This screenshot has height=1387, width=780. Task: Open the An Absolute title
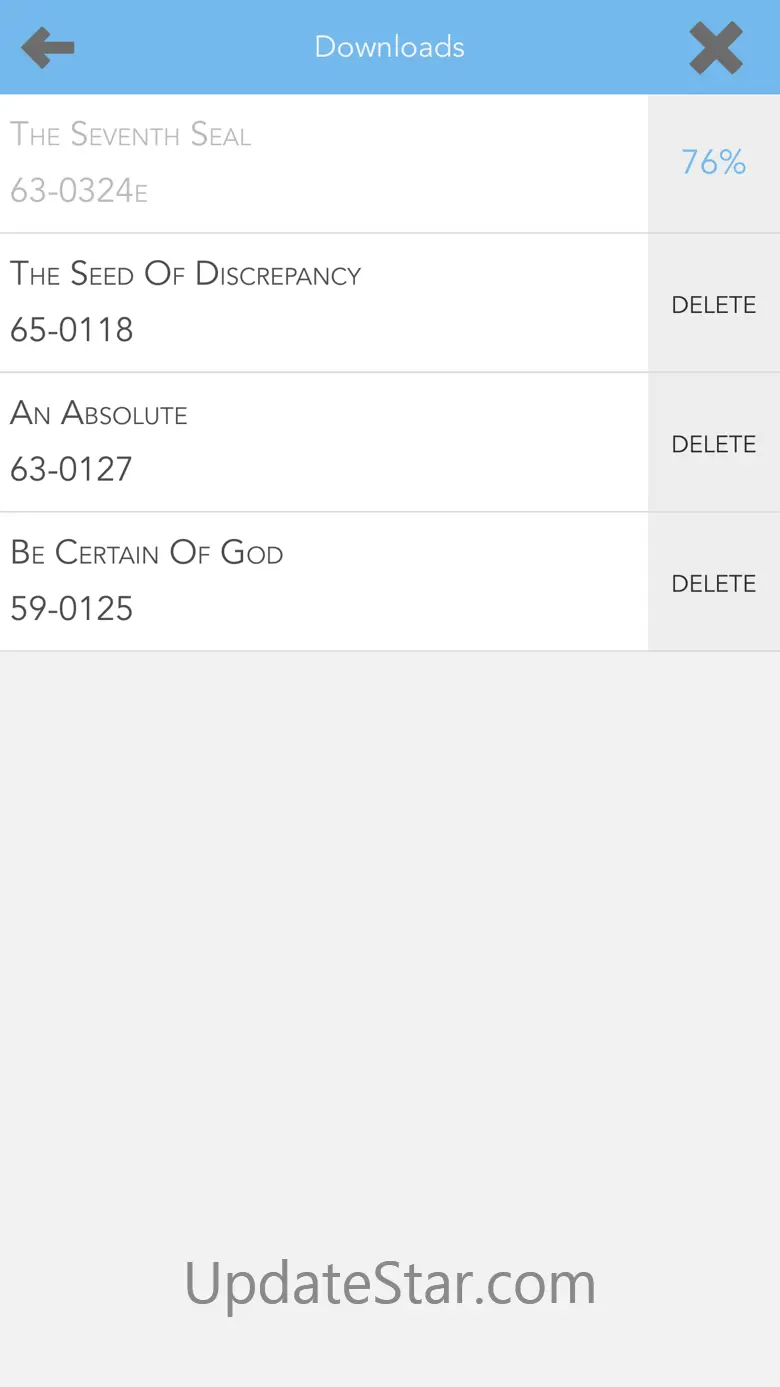[99, 413]
